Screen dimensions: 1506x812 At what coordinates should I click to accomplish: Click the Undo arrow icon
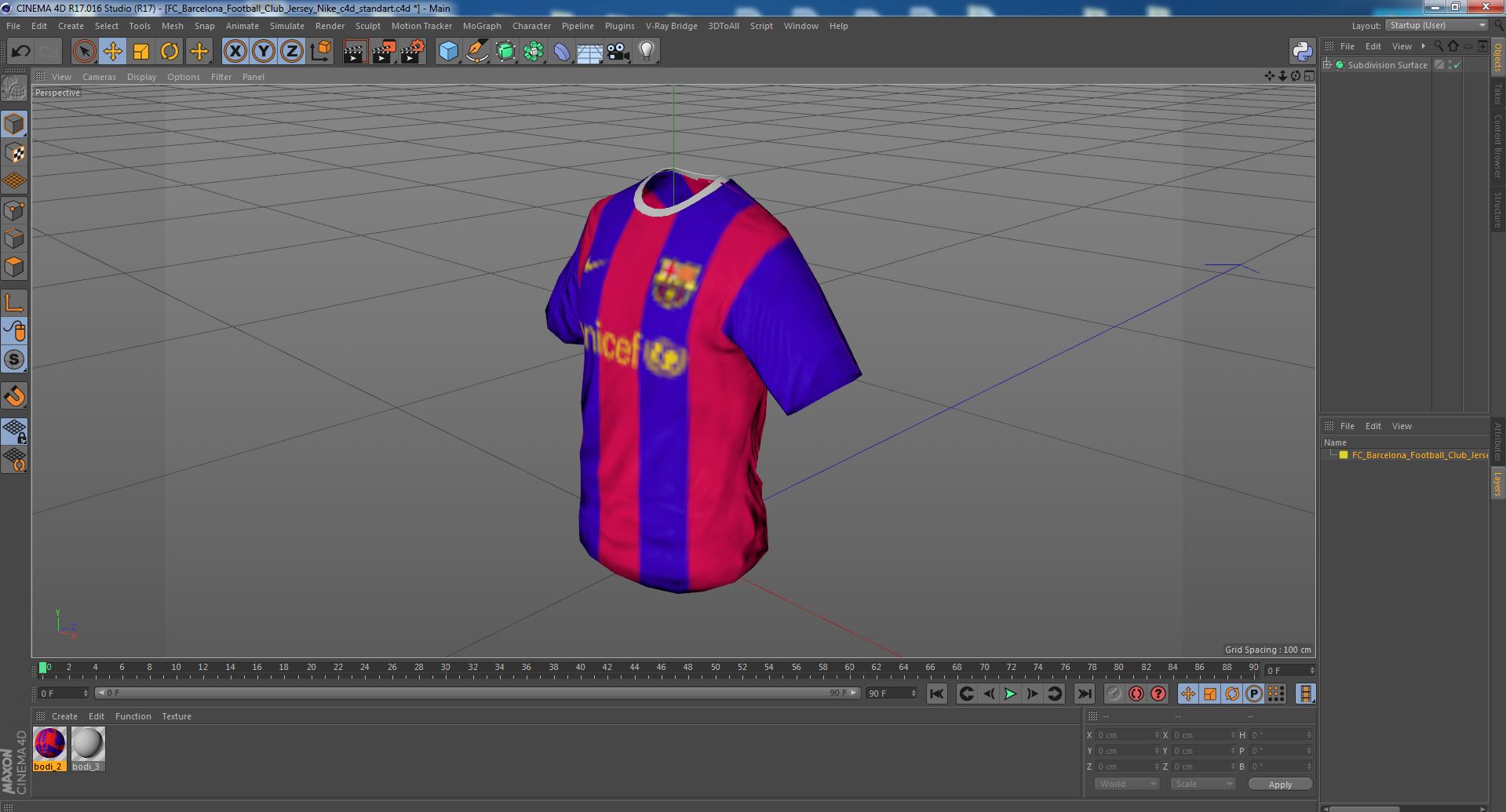pos(20,52)
